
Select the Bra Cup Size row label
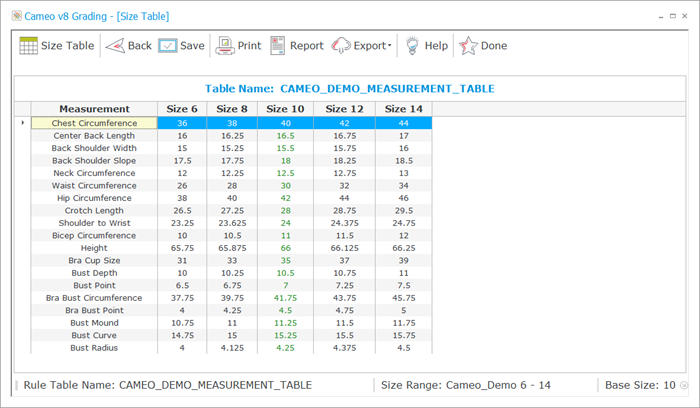click(x=94, y=261)
